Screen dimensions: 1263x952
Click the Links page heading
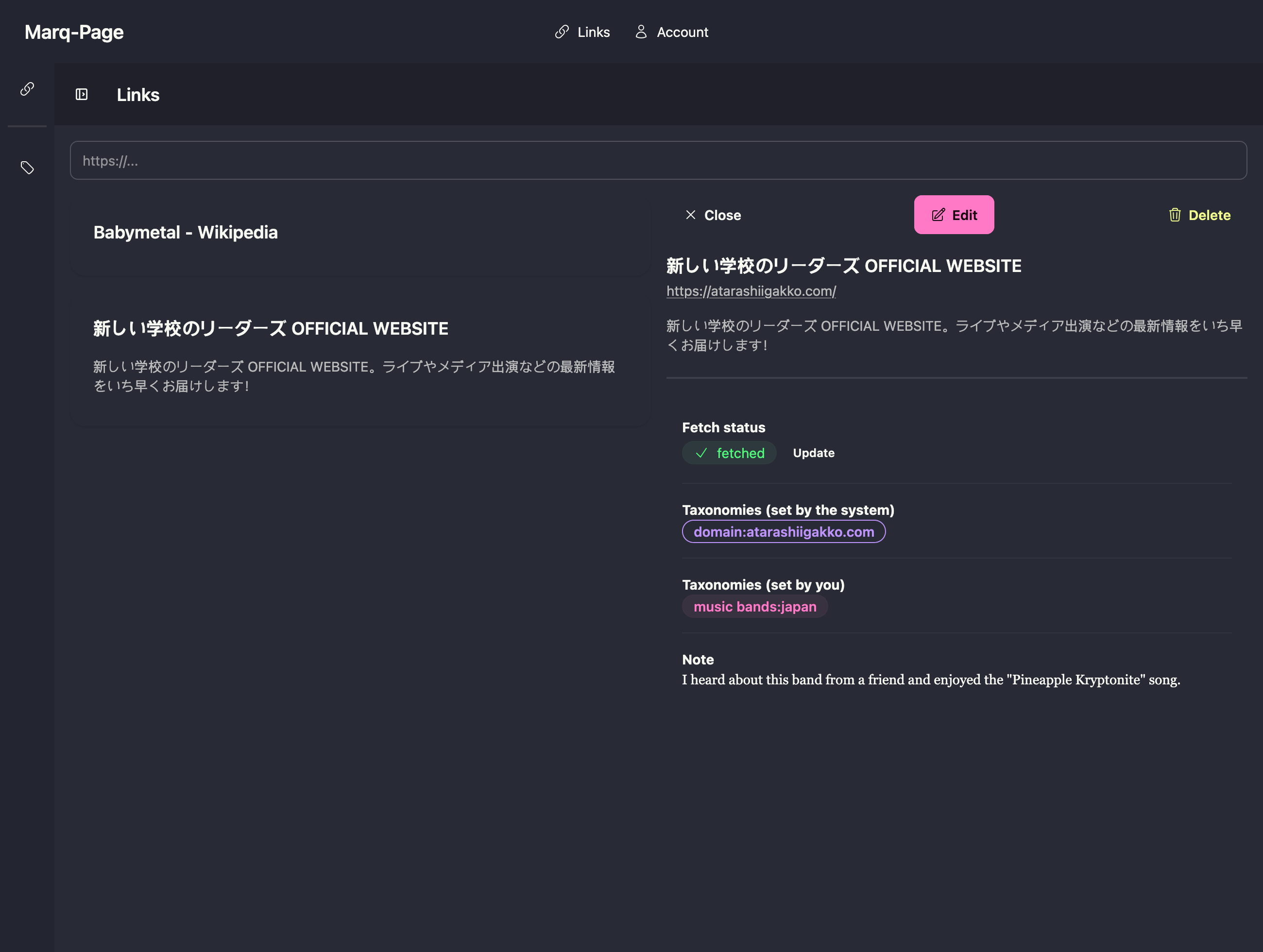pos(138,95)
